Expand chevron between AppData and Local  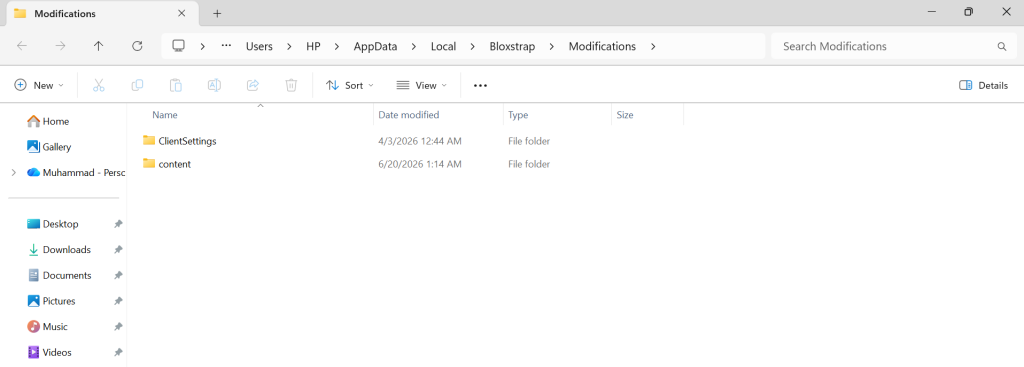[413, 46]
